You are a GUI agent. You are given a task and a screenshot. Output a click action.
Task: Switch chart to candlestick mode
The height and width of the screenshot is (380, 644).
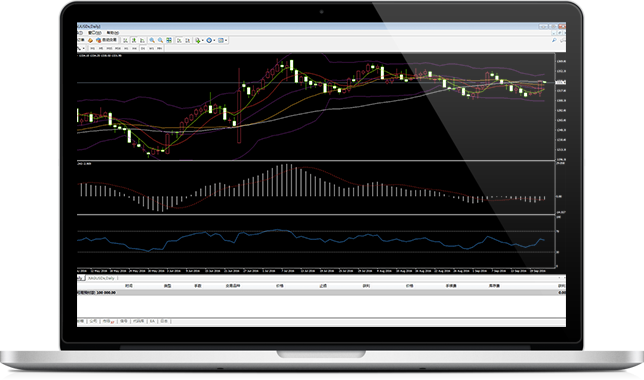134,40
